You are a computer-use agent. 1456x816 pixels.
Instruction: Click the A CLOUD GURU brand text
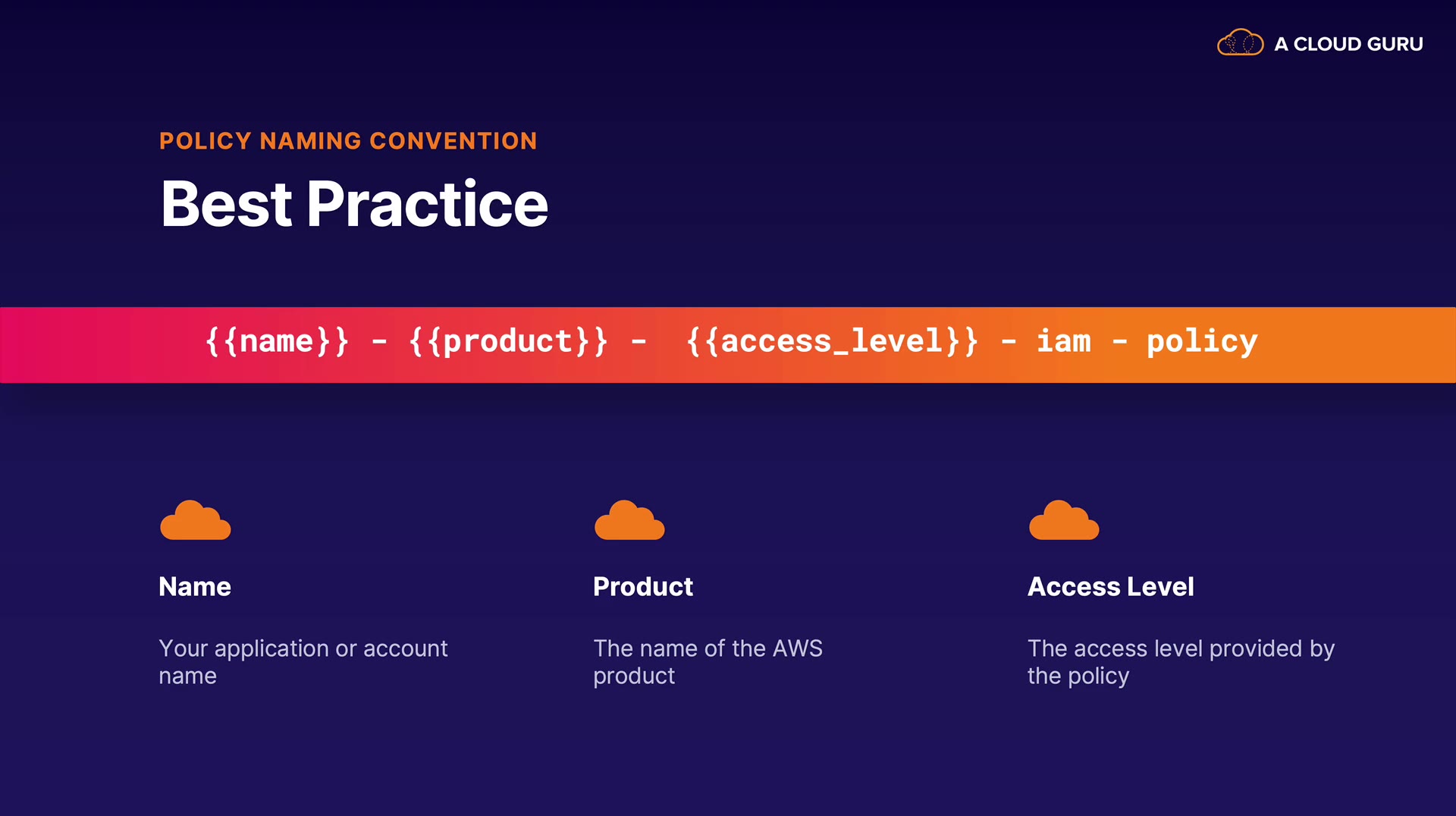(1348, 44)
